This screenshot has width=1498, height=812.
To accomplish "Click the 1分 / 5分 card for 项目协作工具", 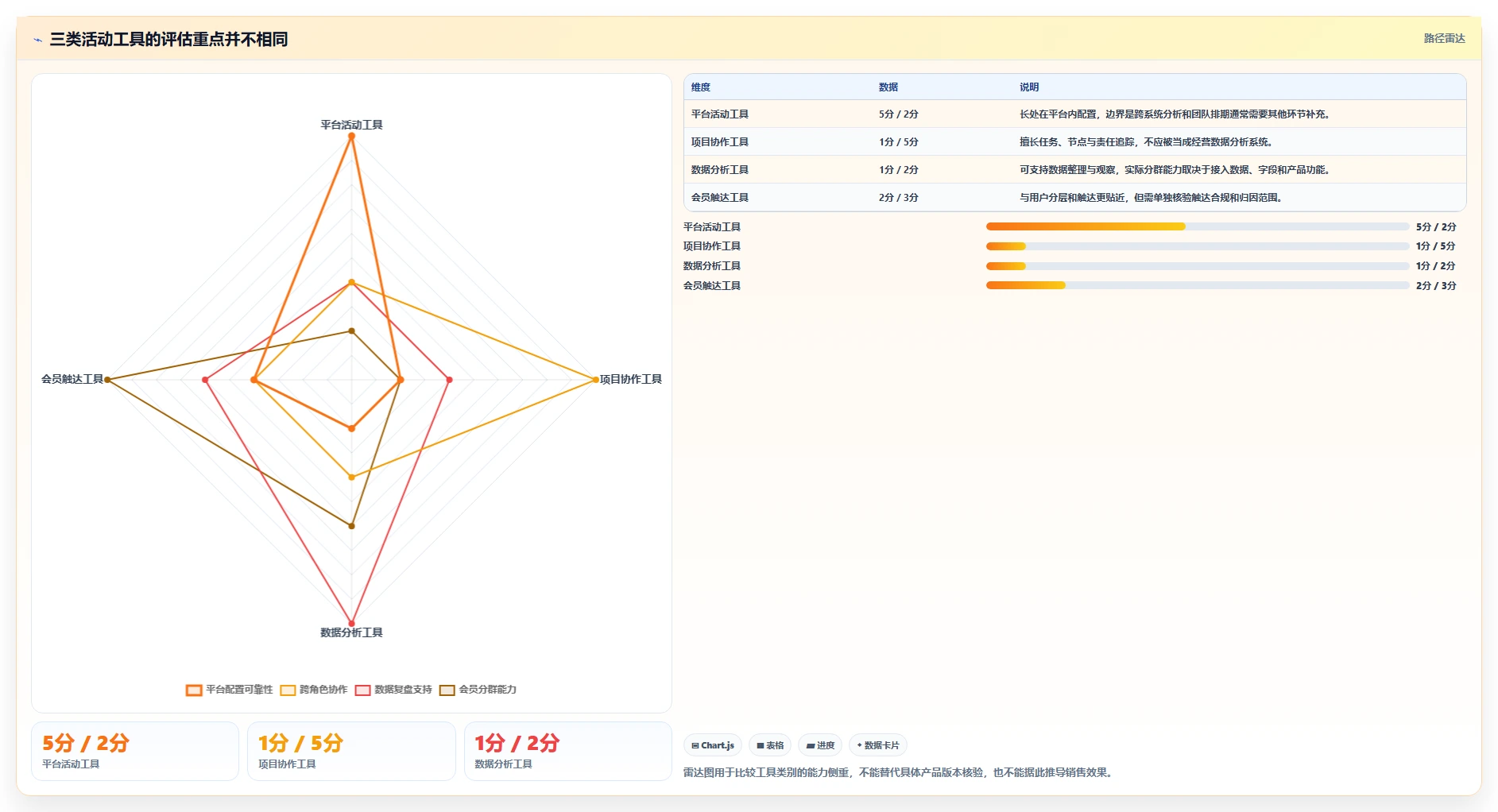I will click(351, 751).
